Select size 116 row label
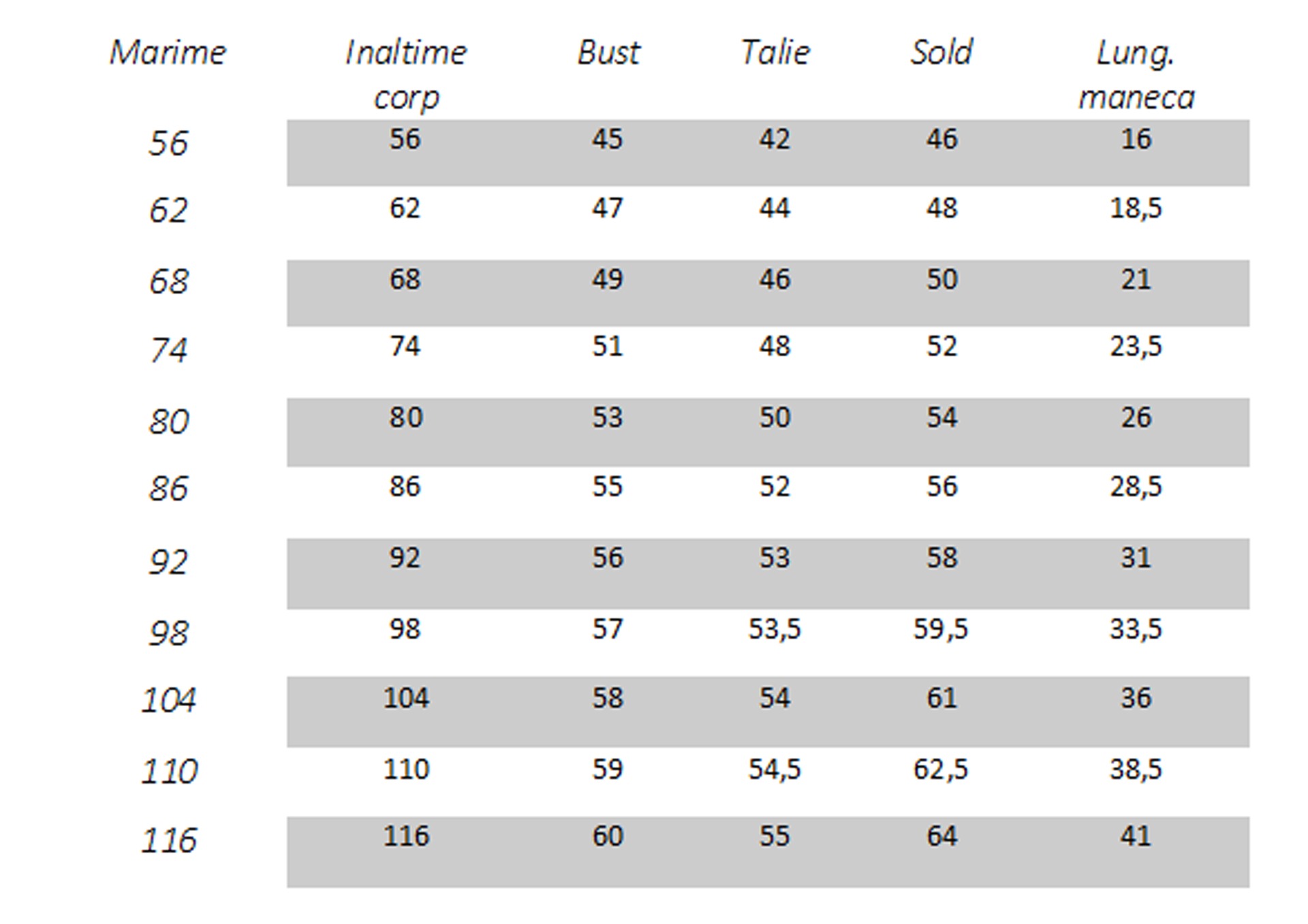The height and width of the screenshot is (924, 1308). (x=169, y=840)
